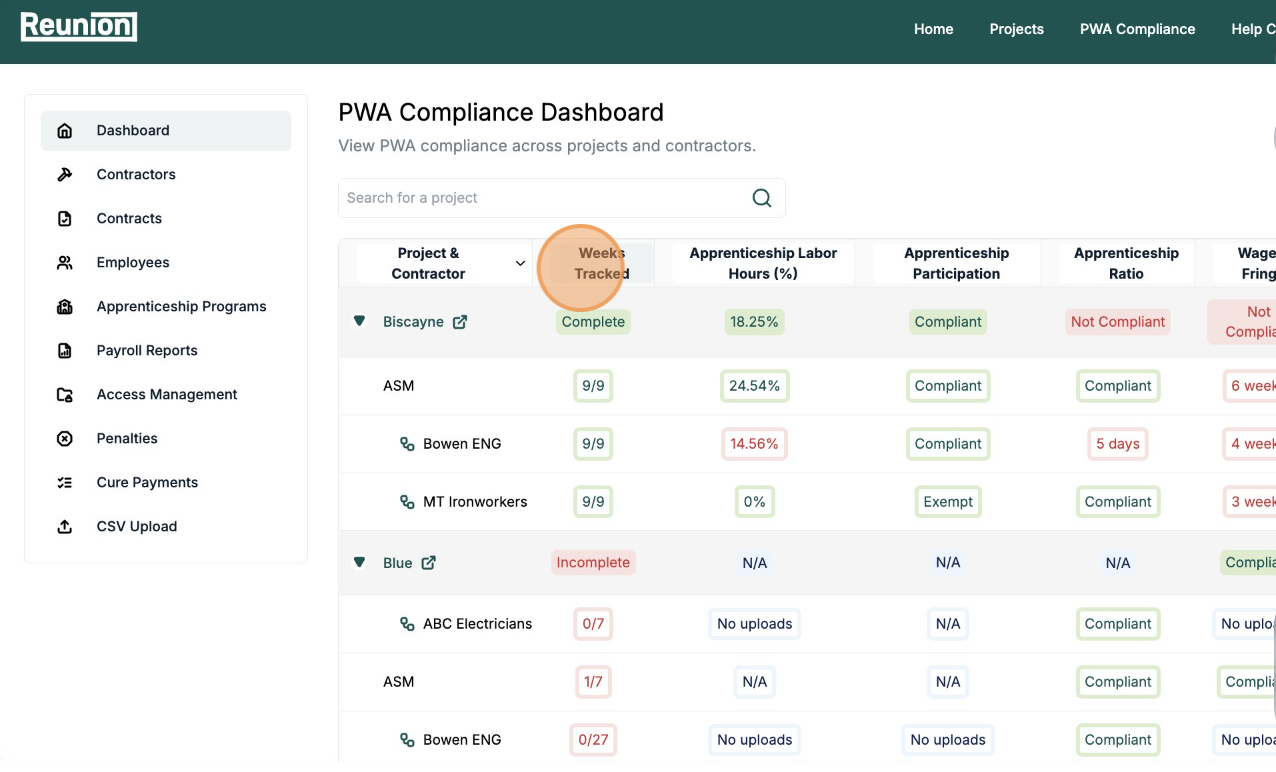Click the Employees people icon

65,263
